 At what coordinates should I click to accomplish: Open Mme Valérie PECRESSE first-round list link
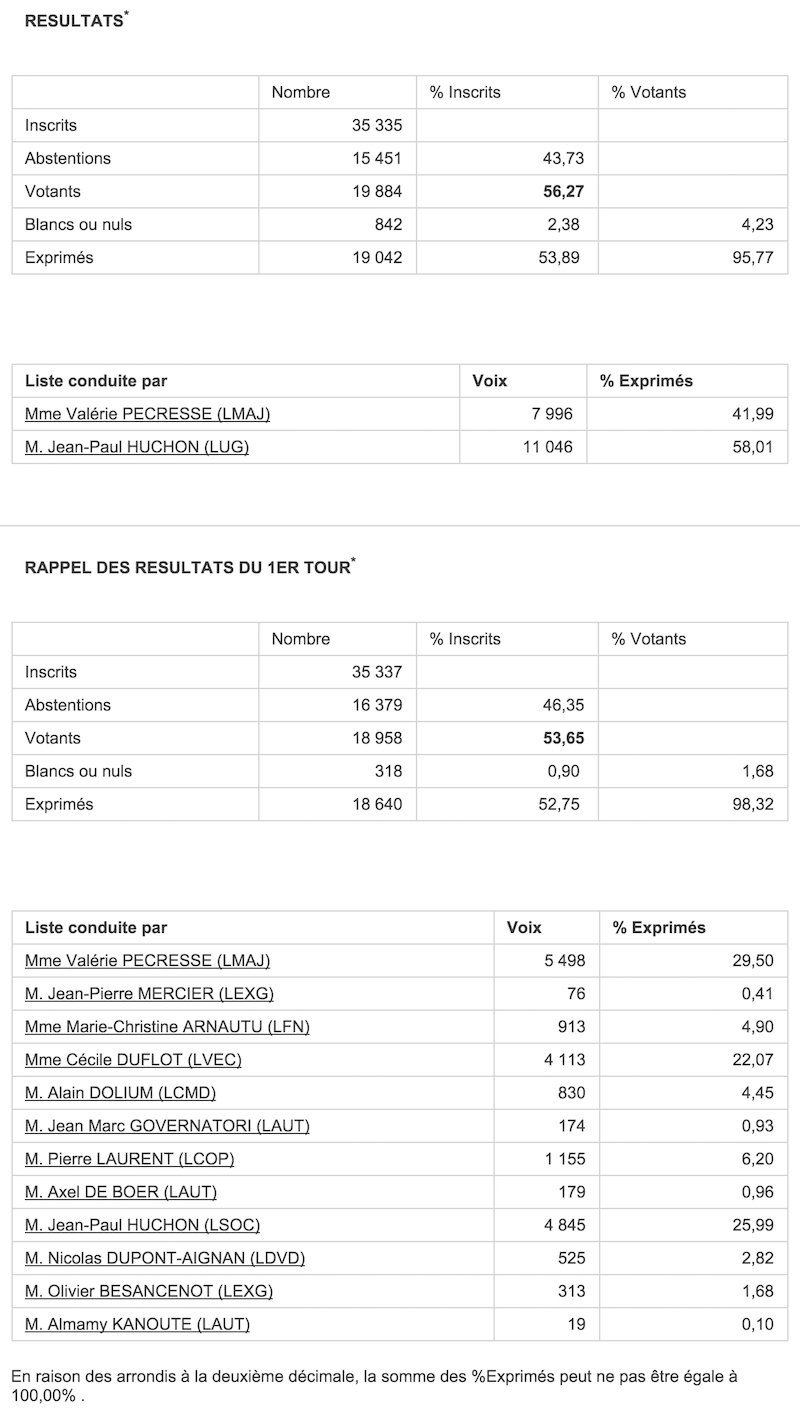click(147, 961)
